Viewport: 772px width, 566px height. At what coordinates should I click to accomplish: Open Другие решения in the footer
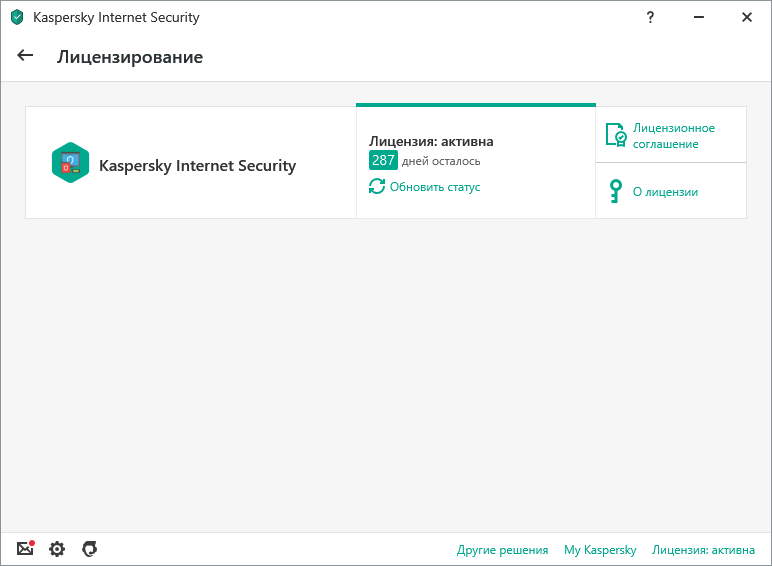502,550
